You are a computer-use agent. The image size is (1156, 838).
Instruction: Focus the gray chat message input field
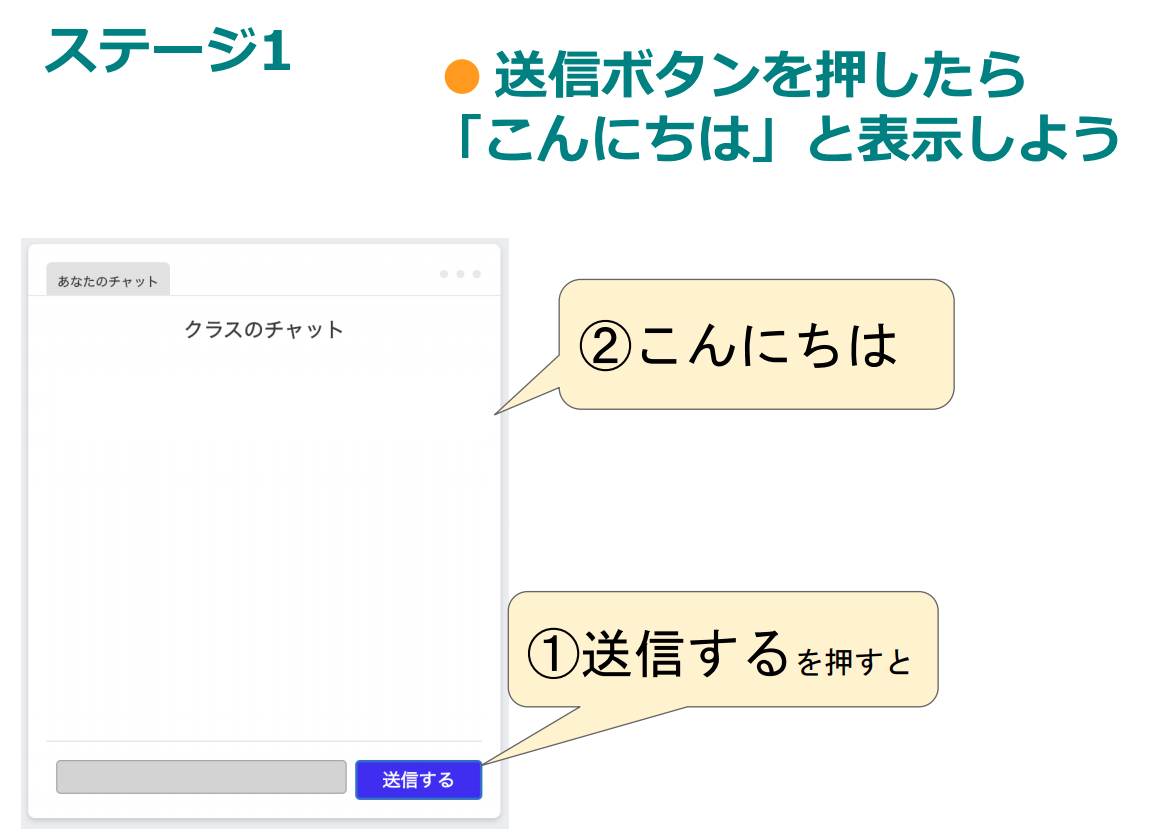click(201, 777)
